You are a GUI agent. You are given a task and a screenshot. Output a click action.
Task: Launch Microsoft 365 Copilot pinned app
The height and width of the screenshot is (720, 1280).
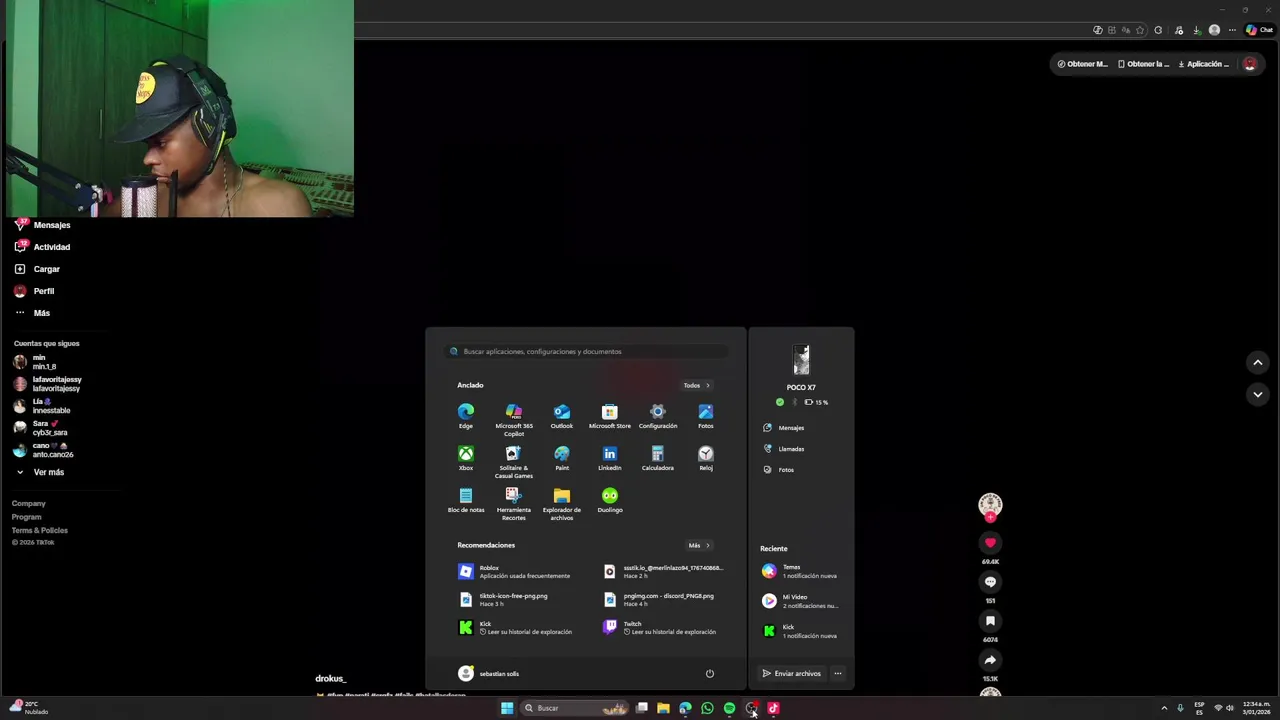click(x=514, y=420)
